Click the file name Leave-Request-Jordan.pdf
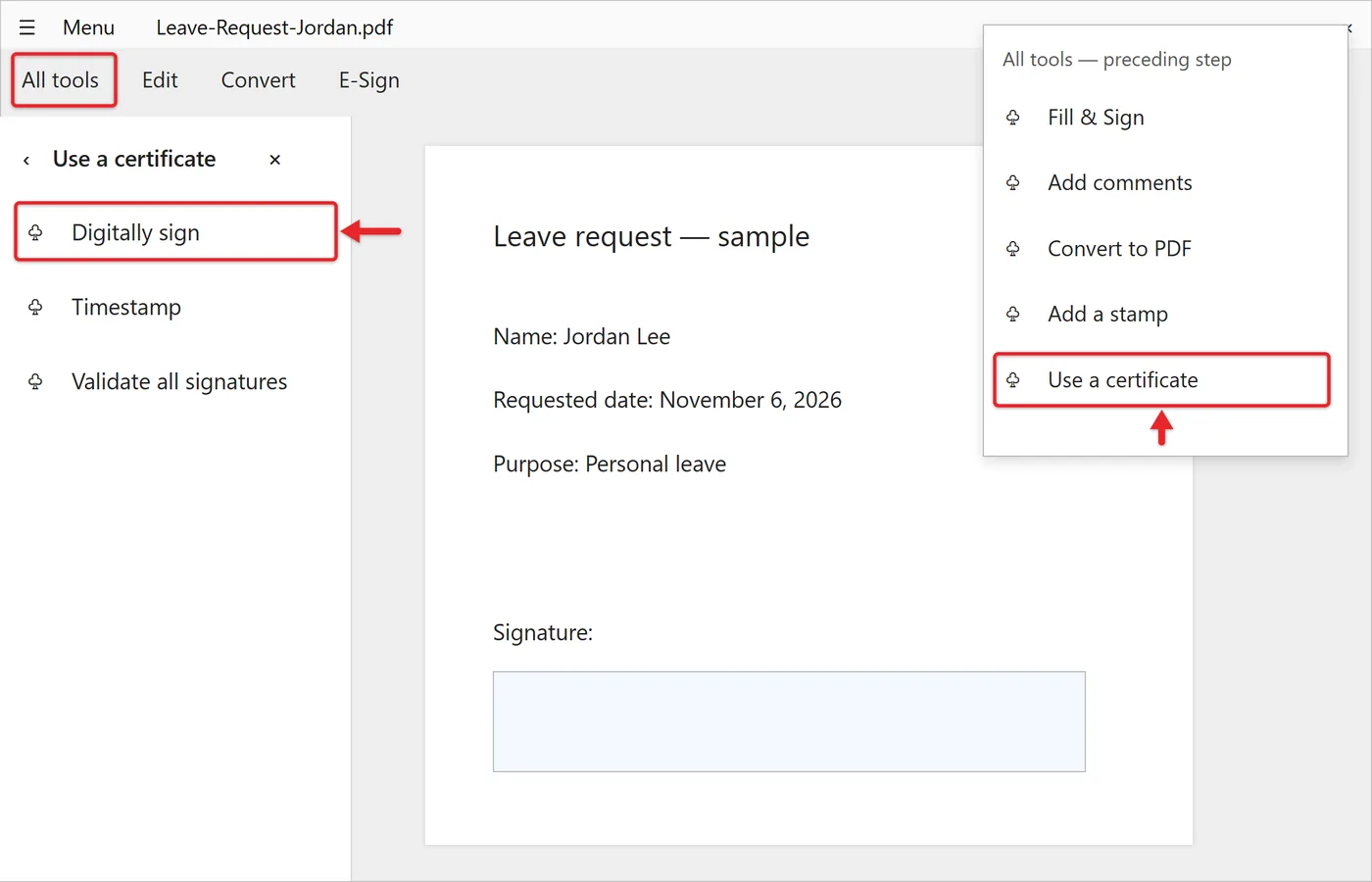1372x882 pixels. [274, 27]
